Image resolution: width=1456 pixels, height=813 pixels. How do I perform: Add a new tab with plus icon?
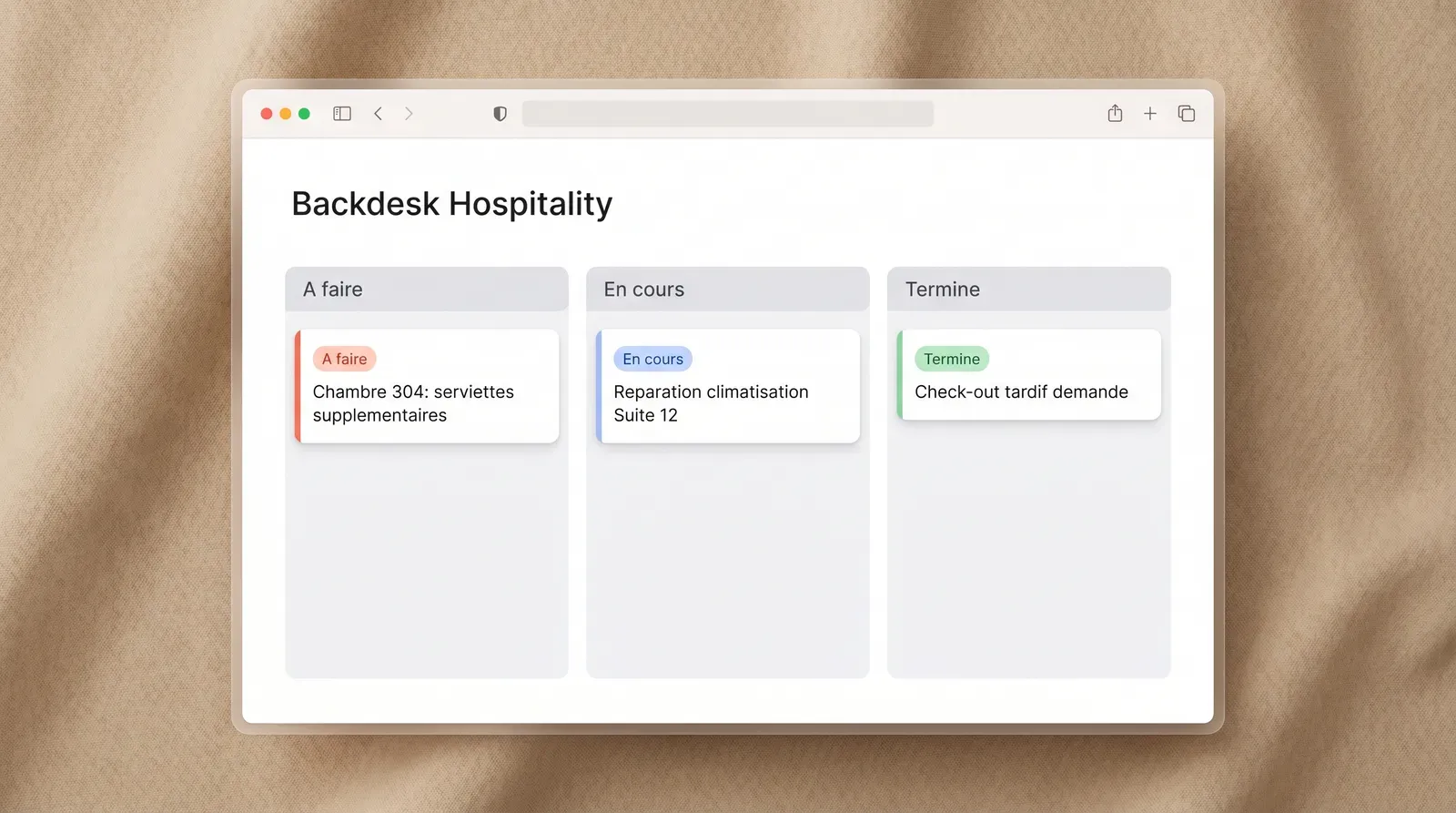(x=1150, y=114)
